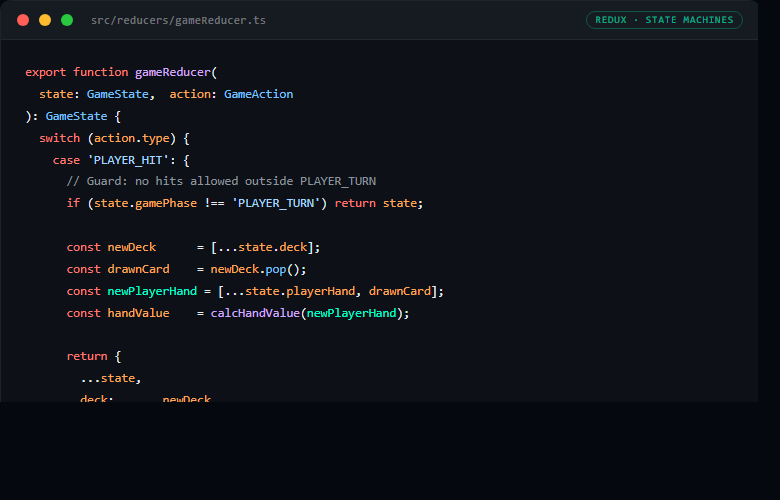The image size is (780, 500).
Task: Click the red close window dot
Action: coord(23,20)
